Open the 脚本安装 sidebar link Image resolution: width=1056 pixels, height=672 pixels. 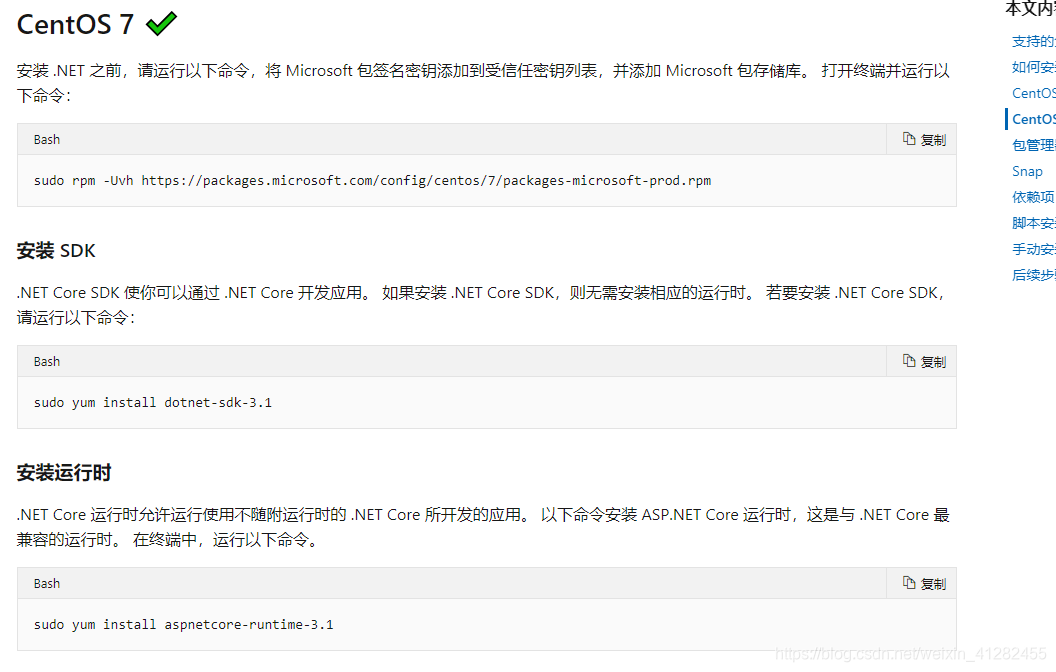[x=1033, y=224]
